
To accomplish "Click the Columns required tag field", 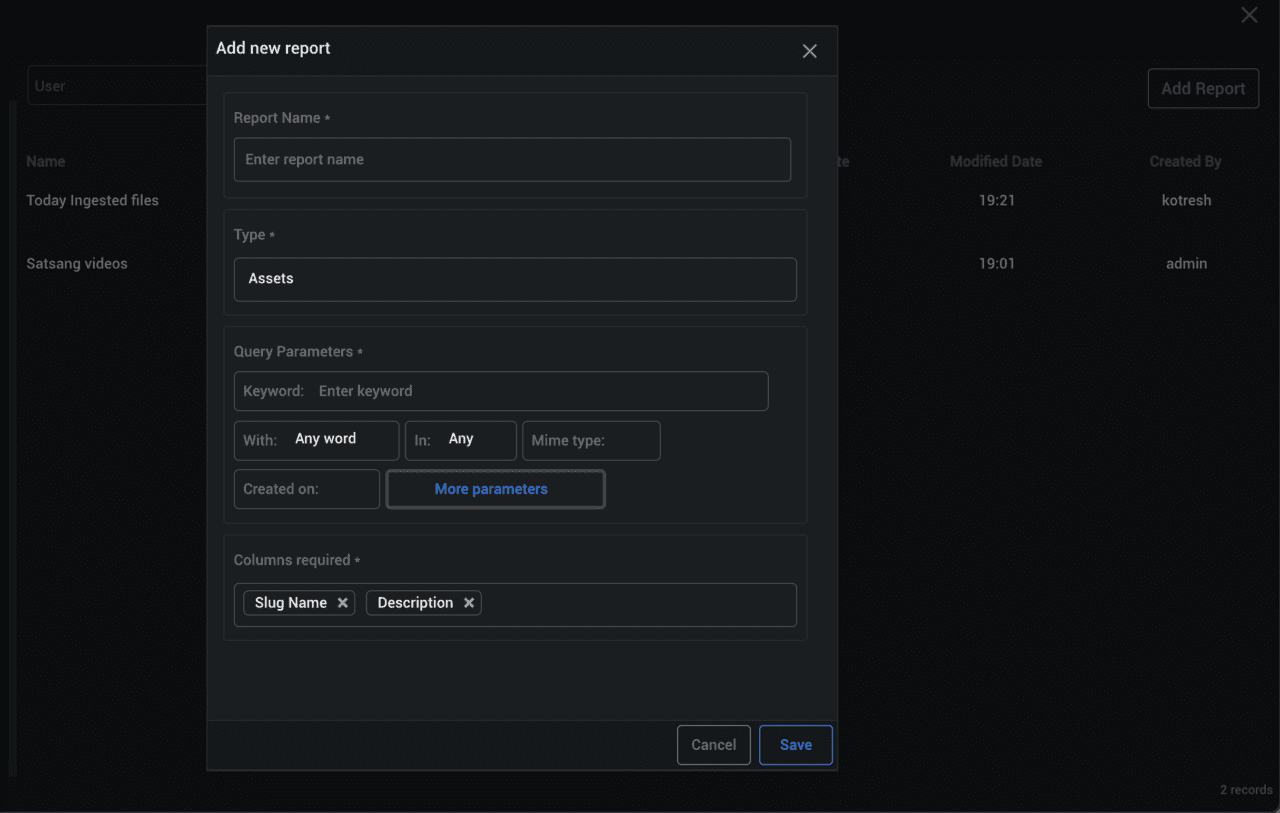I will 515,604.
